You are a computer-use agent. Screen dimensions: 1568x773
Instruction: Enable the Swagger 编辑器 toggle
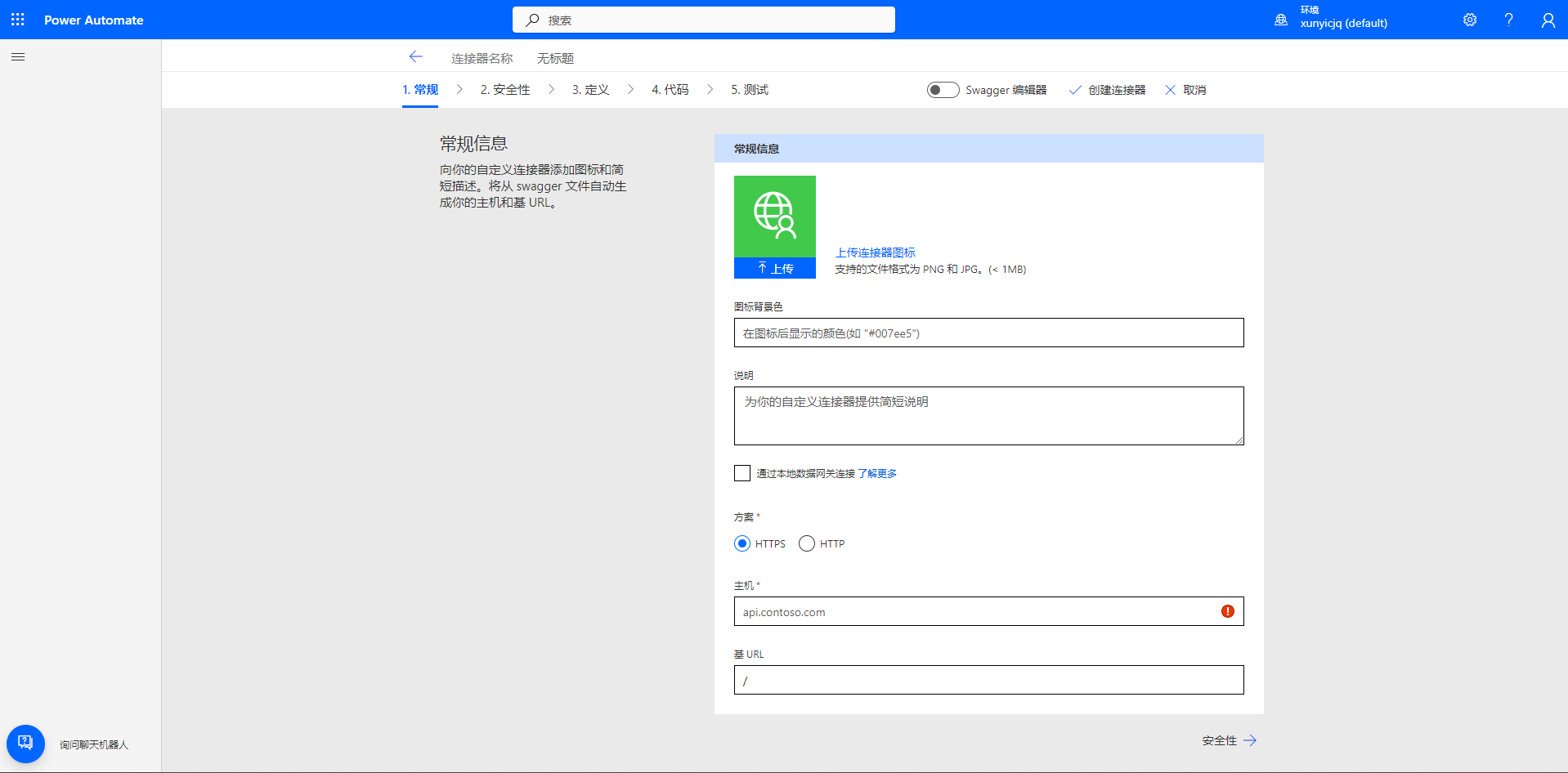[x=943, y=90]
